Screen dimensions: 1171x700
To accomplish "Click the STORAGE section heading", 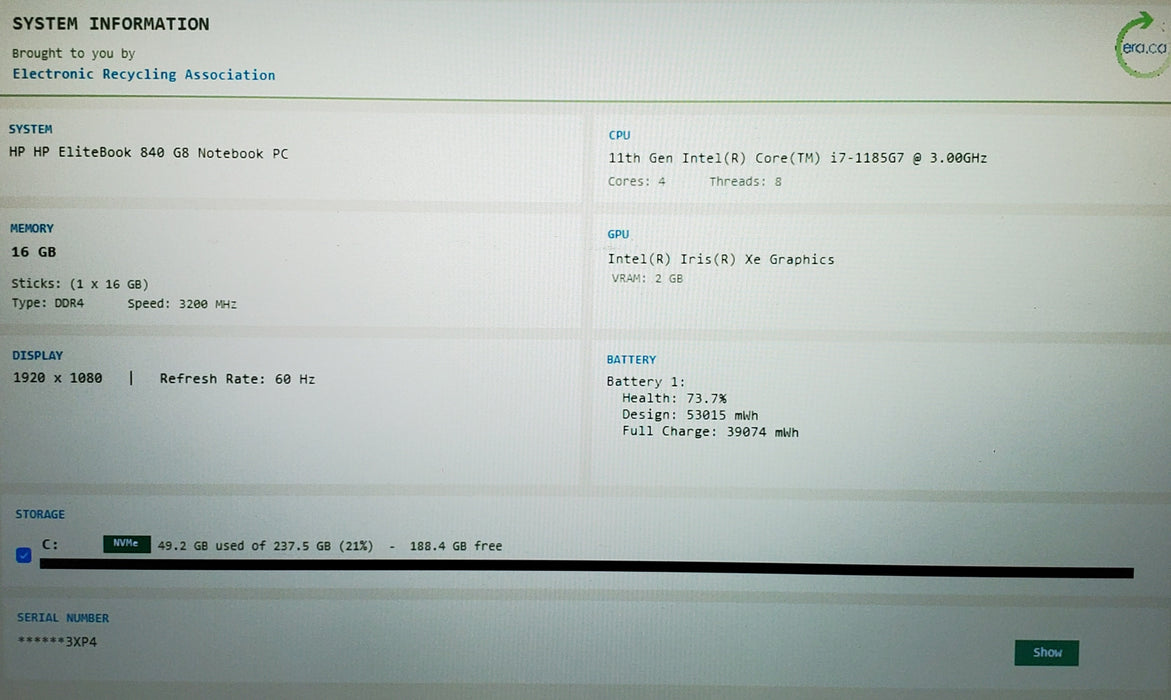I will tap(40, 514).
